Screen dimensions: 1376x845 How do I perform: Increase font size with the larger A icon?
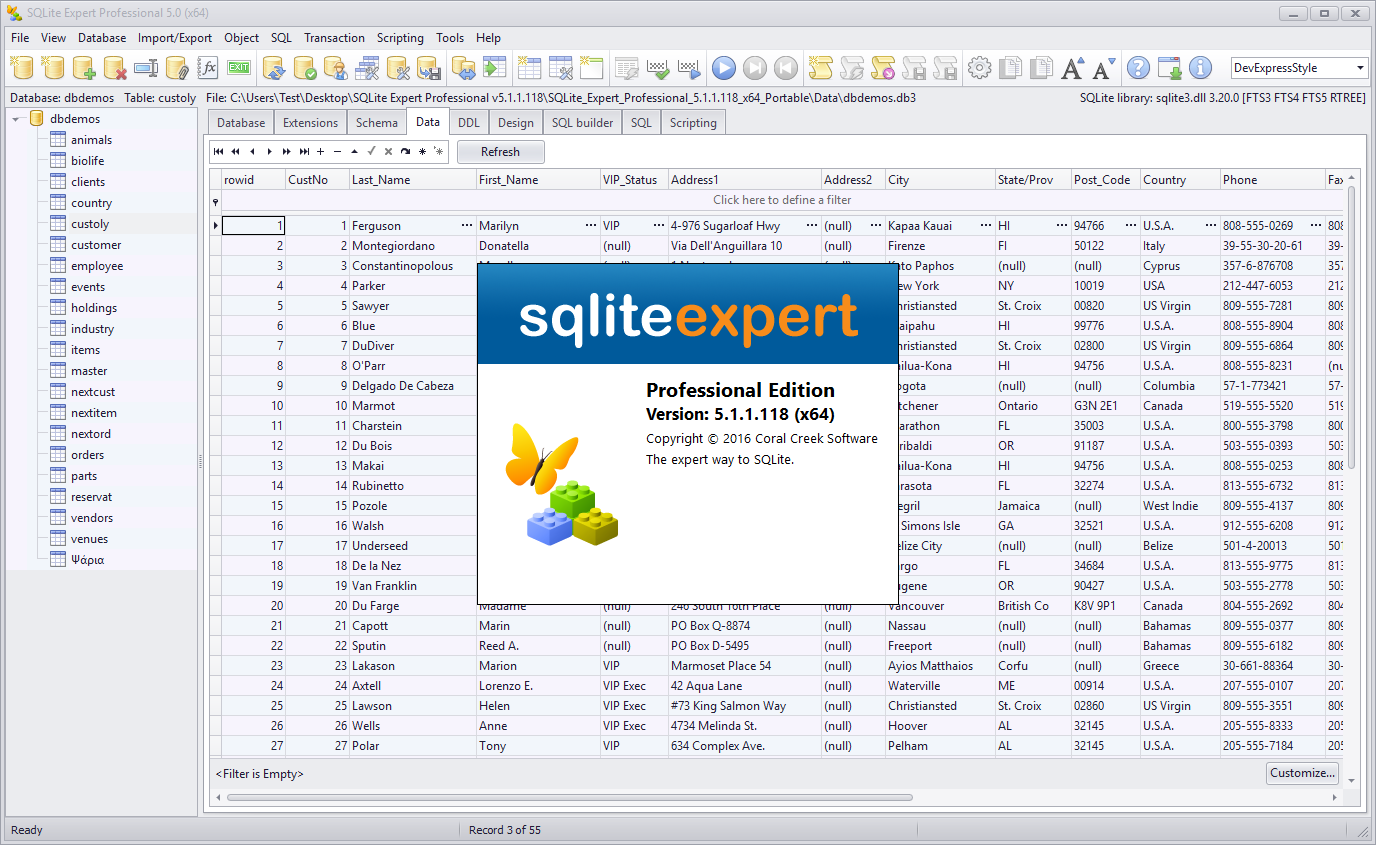(1073, 68)
